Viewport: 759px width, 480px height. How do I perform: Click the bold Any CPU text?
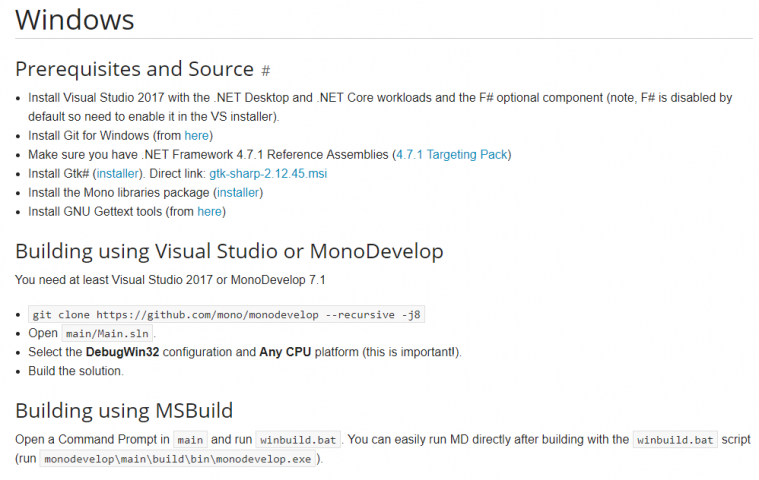tap(285, 352)
